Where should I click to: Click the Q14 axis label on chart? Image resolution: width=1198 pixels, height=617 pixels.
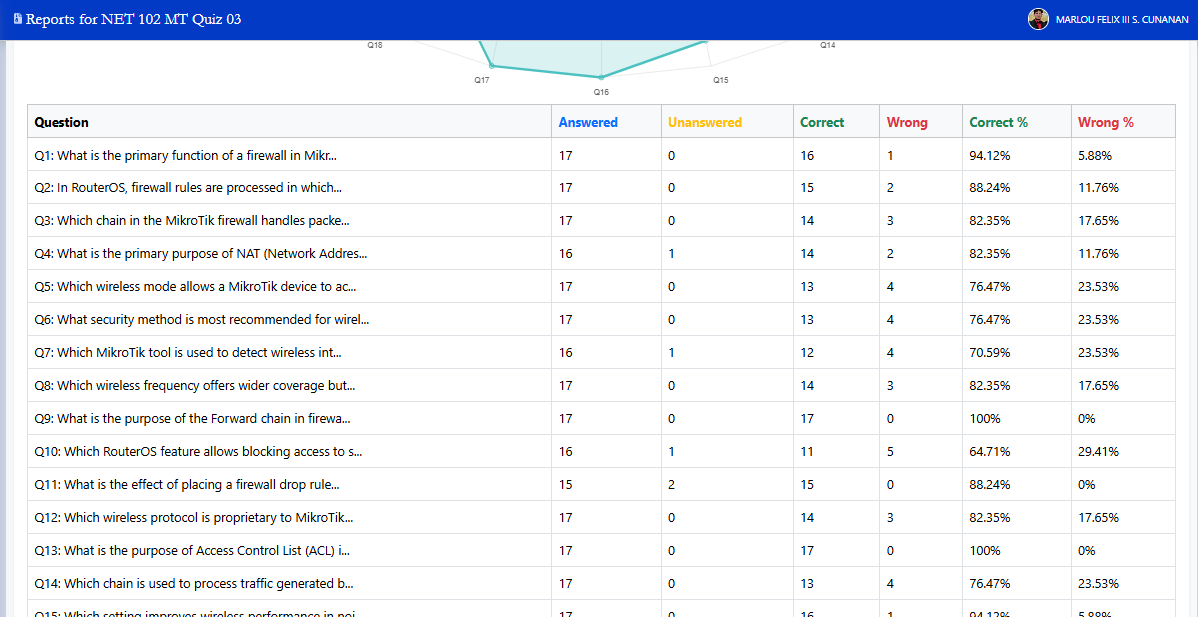(828, 45)
